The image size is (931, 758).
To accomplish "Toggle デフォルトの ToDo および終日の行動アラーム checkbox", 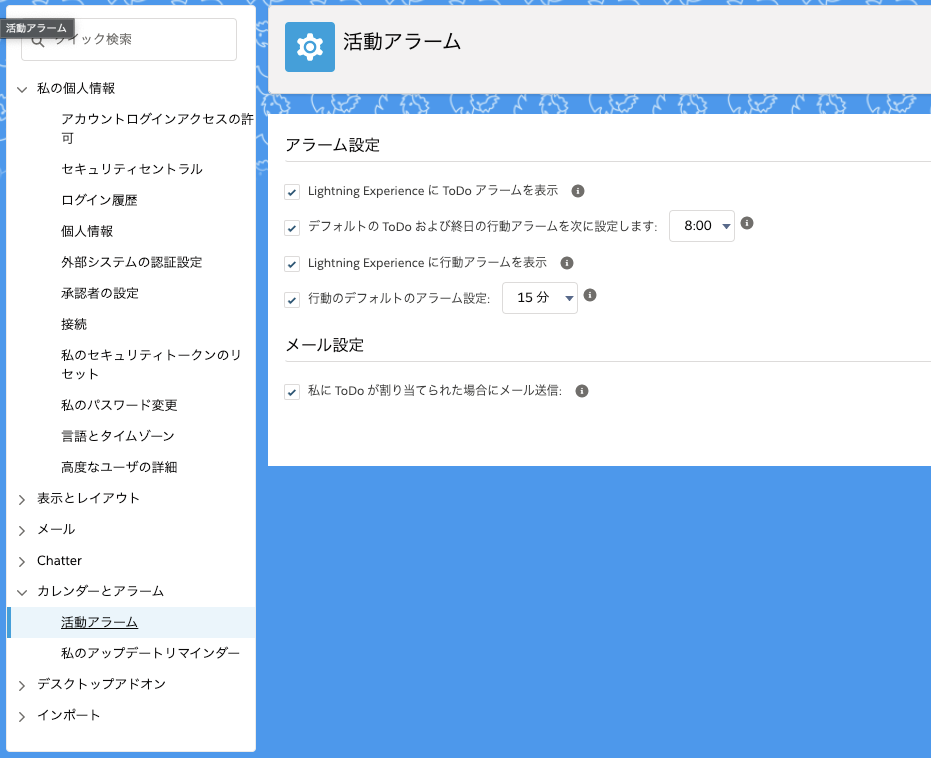I will click(292, 228).
